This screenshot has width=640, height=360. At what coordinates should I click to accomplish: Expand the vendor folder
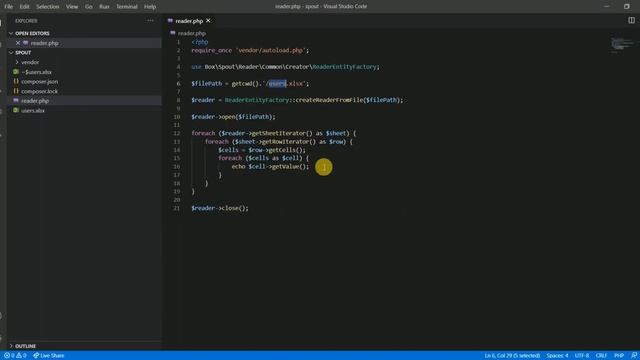30,62
